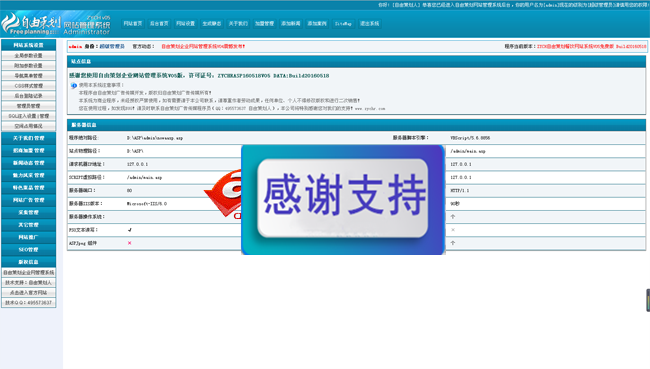
Task: Expand the 其它管理 sidebar section
Action: point(29,225)
